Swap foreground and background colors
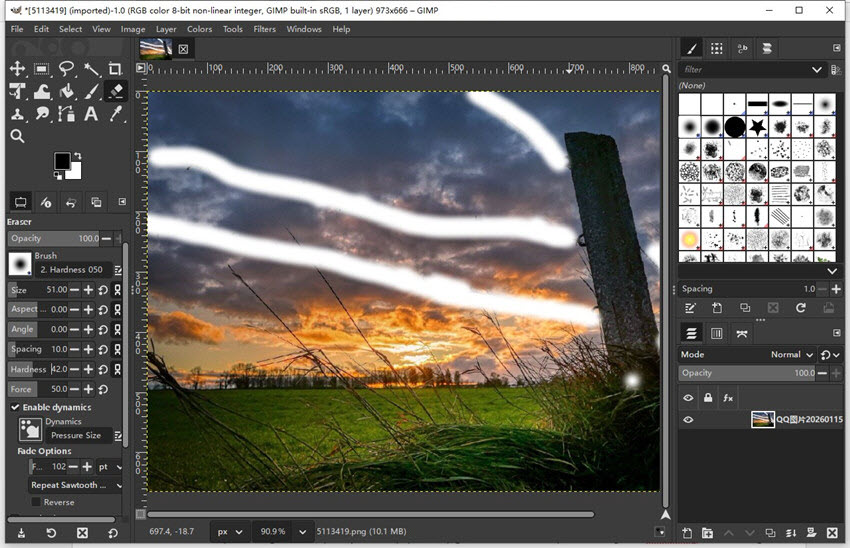 pos(78,156)
